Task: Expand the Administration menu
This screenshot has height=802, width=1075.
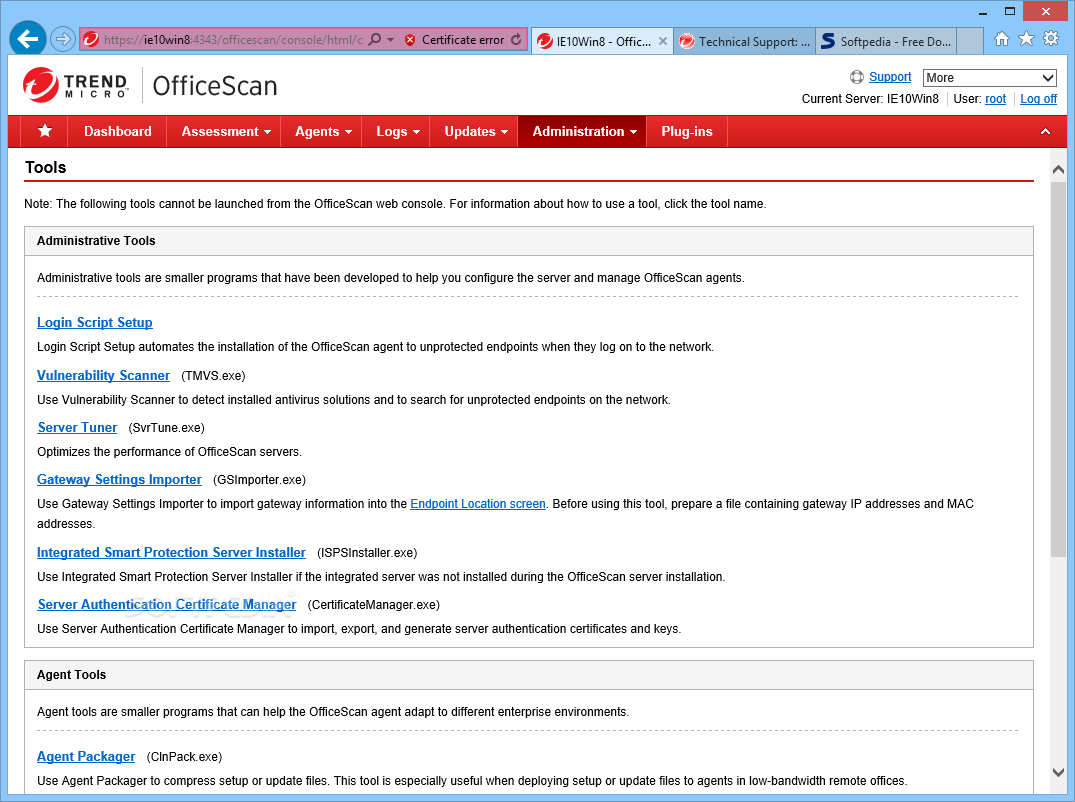Action: tap(584, 131)
